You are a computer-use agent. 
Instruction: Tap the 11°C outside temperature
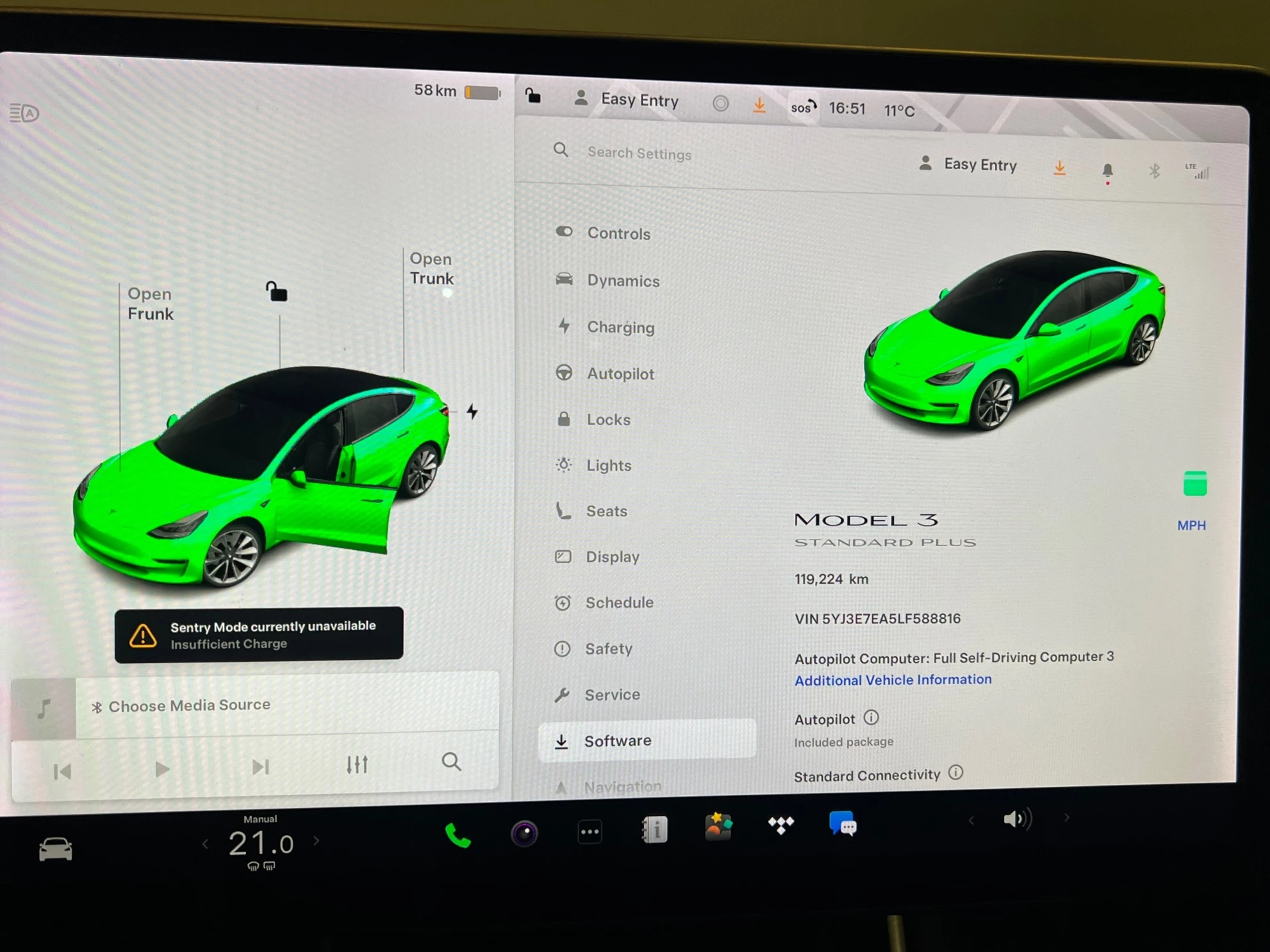tap(900, 110)
